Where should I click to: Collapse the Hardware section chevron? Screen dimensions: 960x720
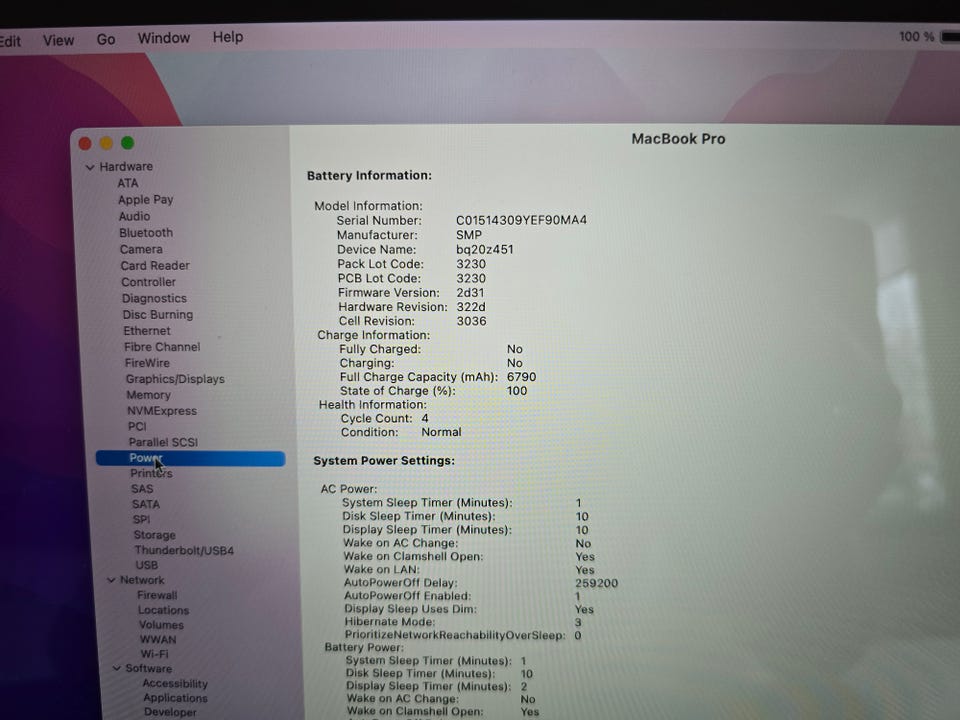point(90,167)
